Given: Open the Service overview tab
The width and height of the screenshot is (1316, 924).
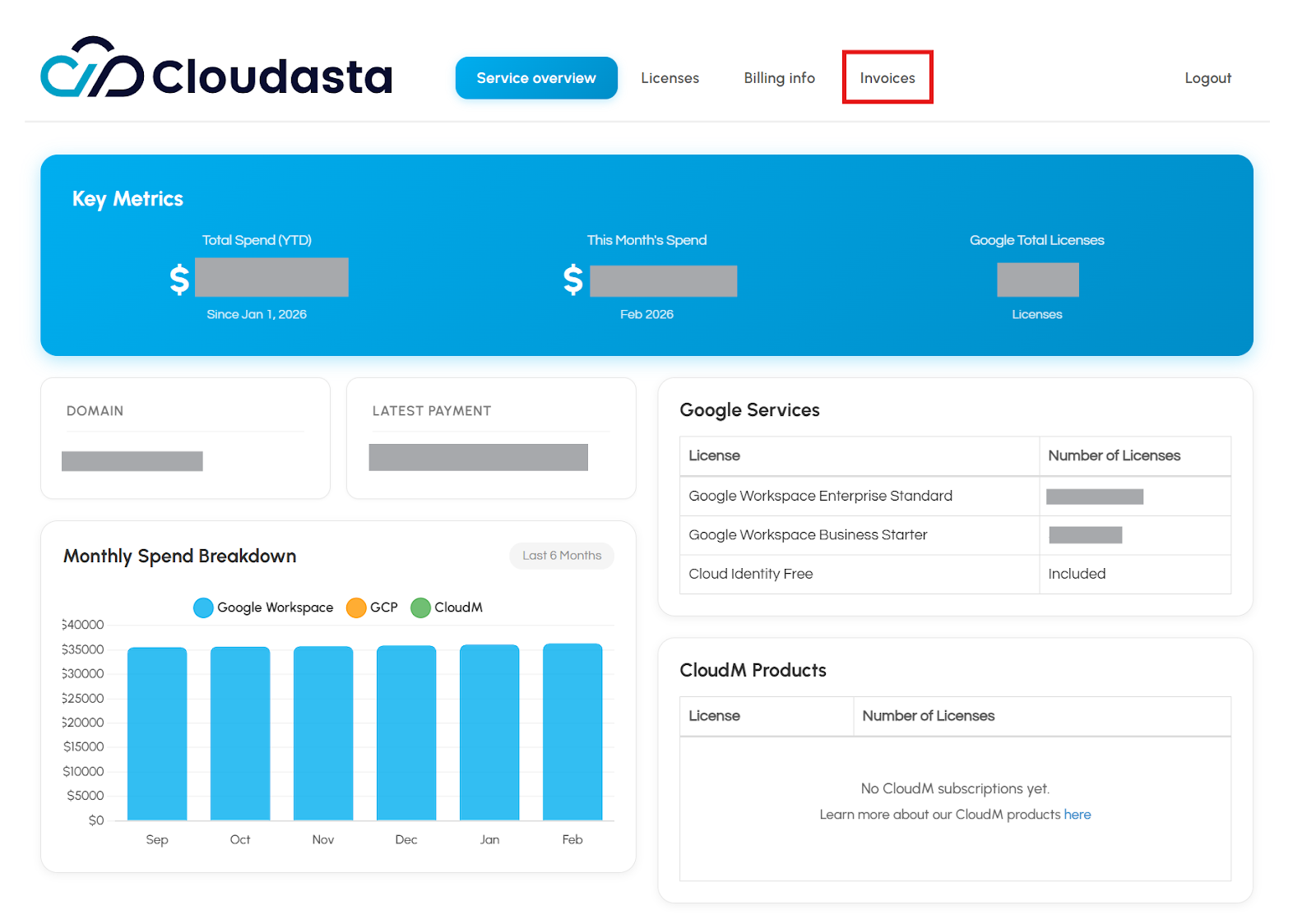Looking at the screenshot, I should [x=535, y=78].
